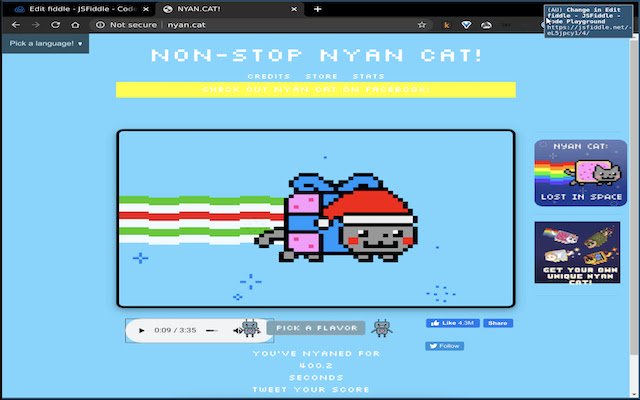Image resolution: width=640 pixels, height=400 pixels.
Task: Click the 400.2 seconds counter
Action: (x=316, y=365)
